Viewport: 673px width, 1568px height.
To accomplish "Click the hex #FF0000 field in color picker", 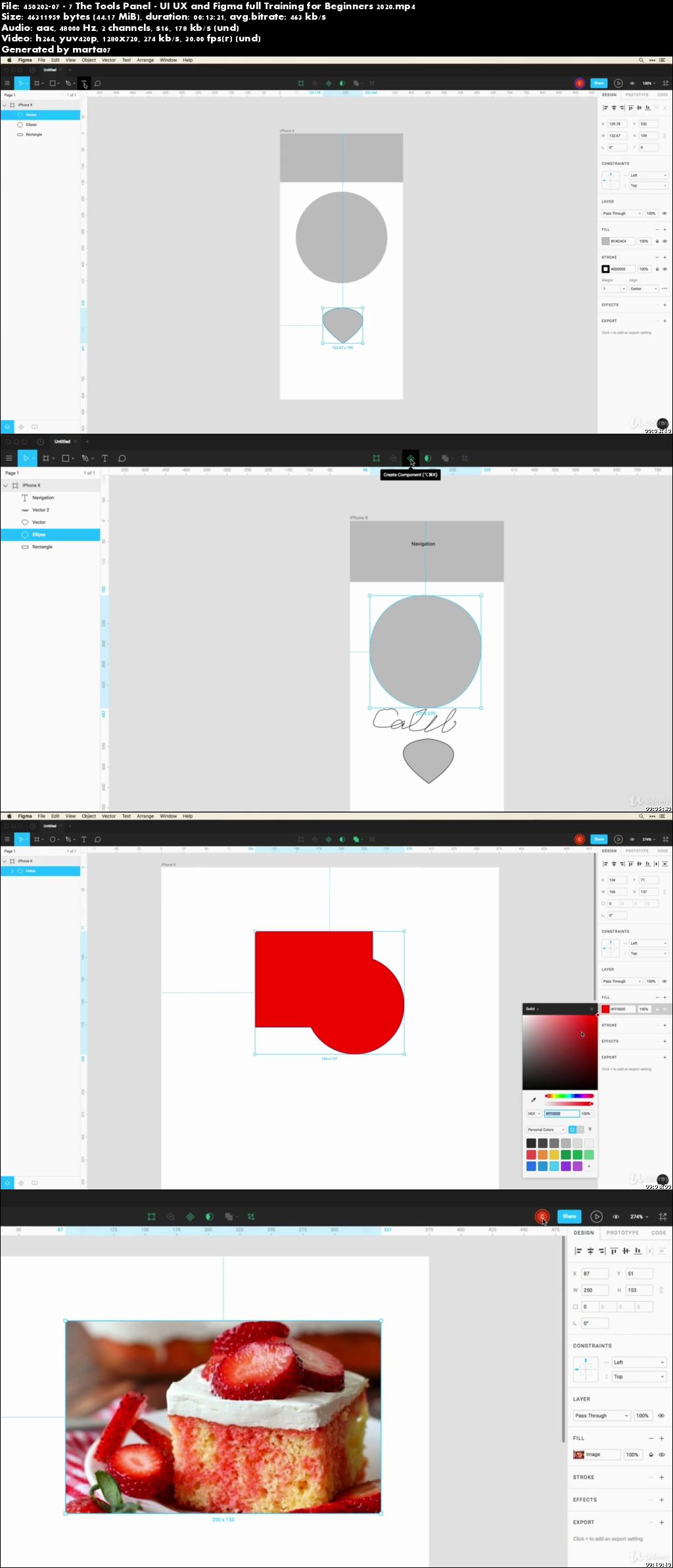I will [561, 1114].
